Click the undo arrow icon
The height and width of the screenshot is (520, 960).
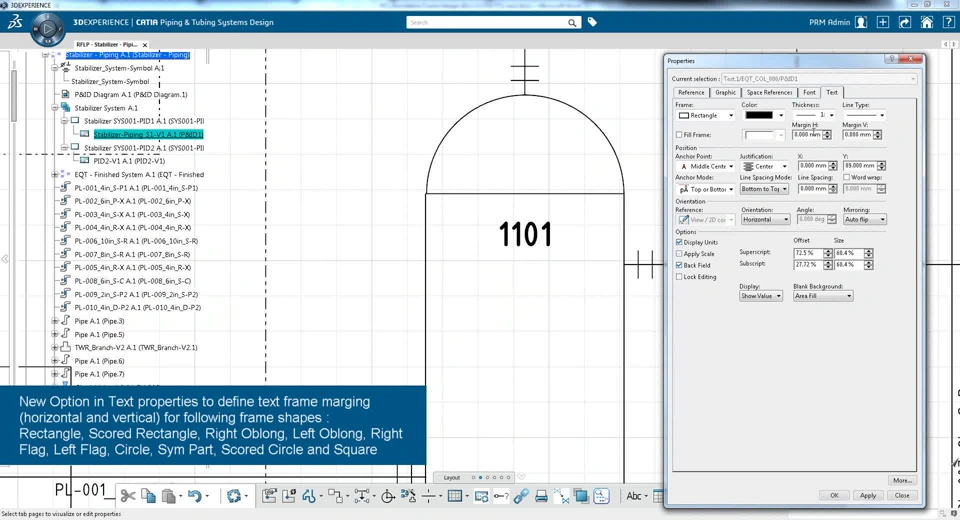coord(195,496)
